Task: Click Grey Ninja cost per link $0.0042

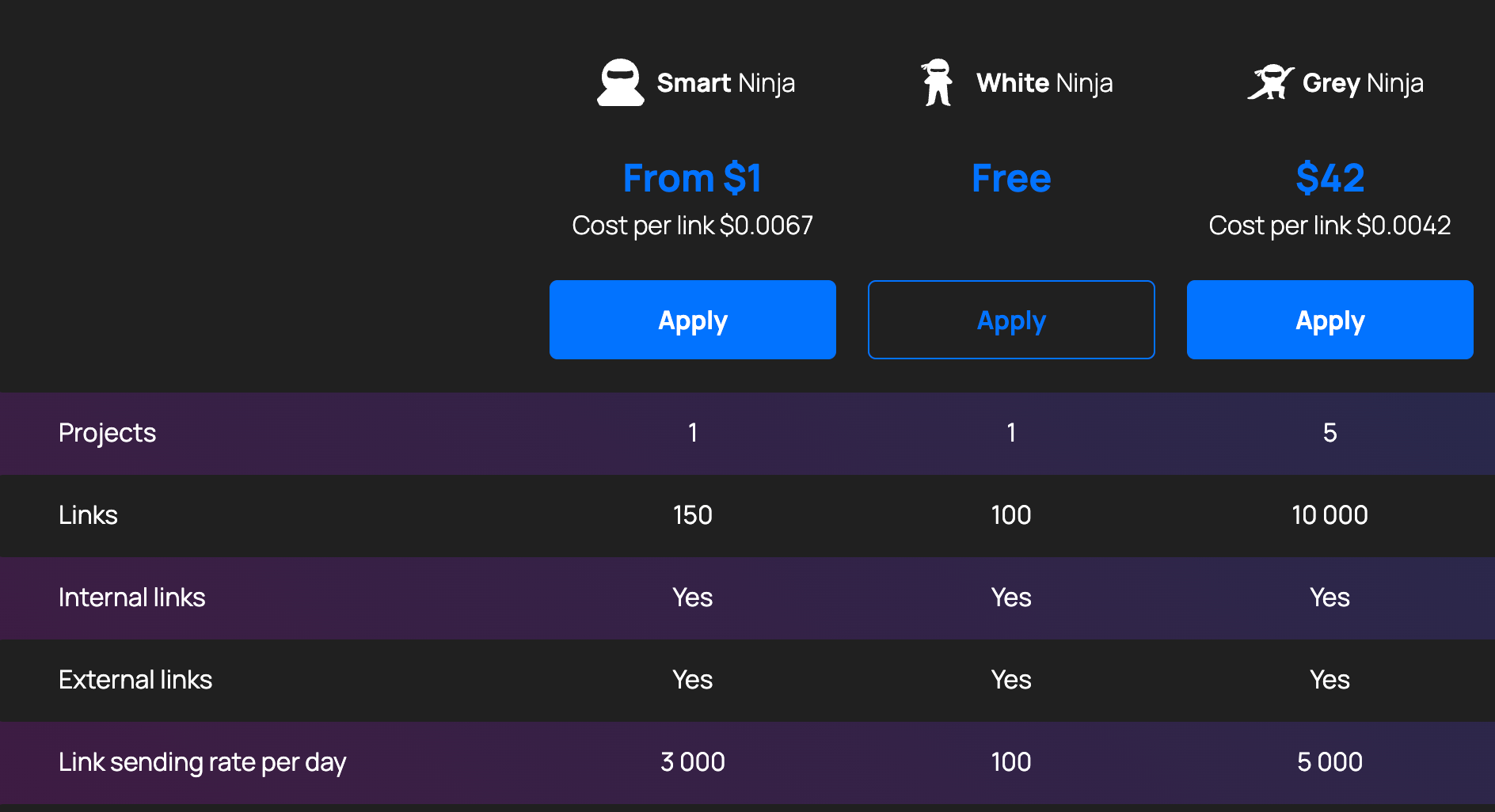Action: tap(1330, 226)
